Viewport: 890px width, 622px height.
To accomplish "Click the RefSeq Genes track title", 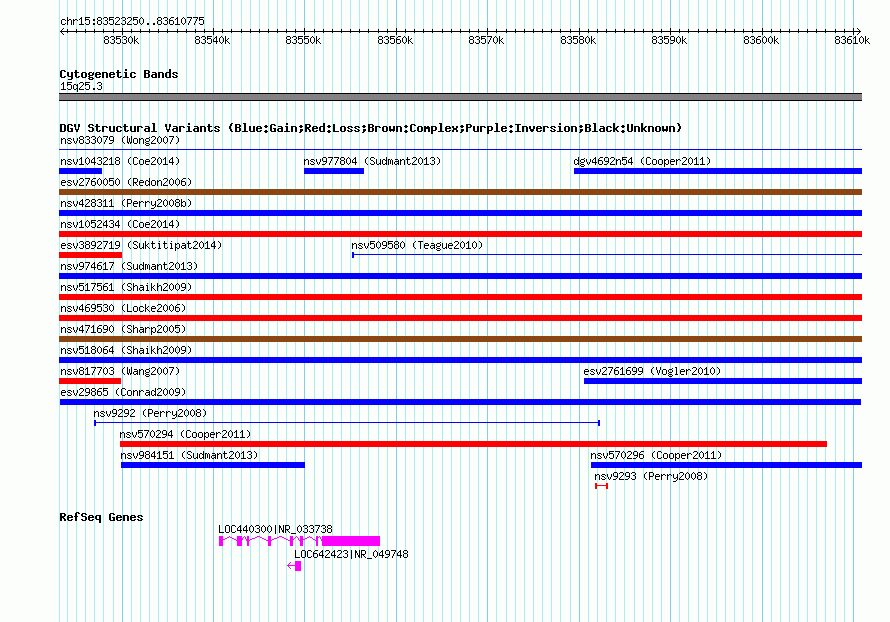I will click(x=102, y=517).
